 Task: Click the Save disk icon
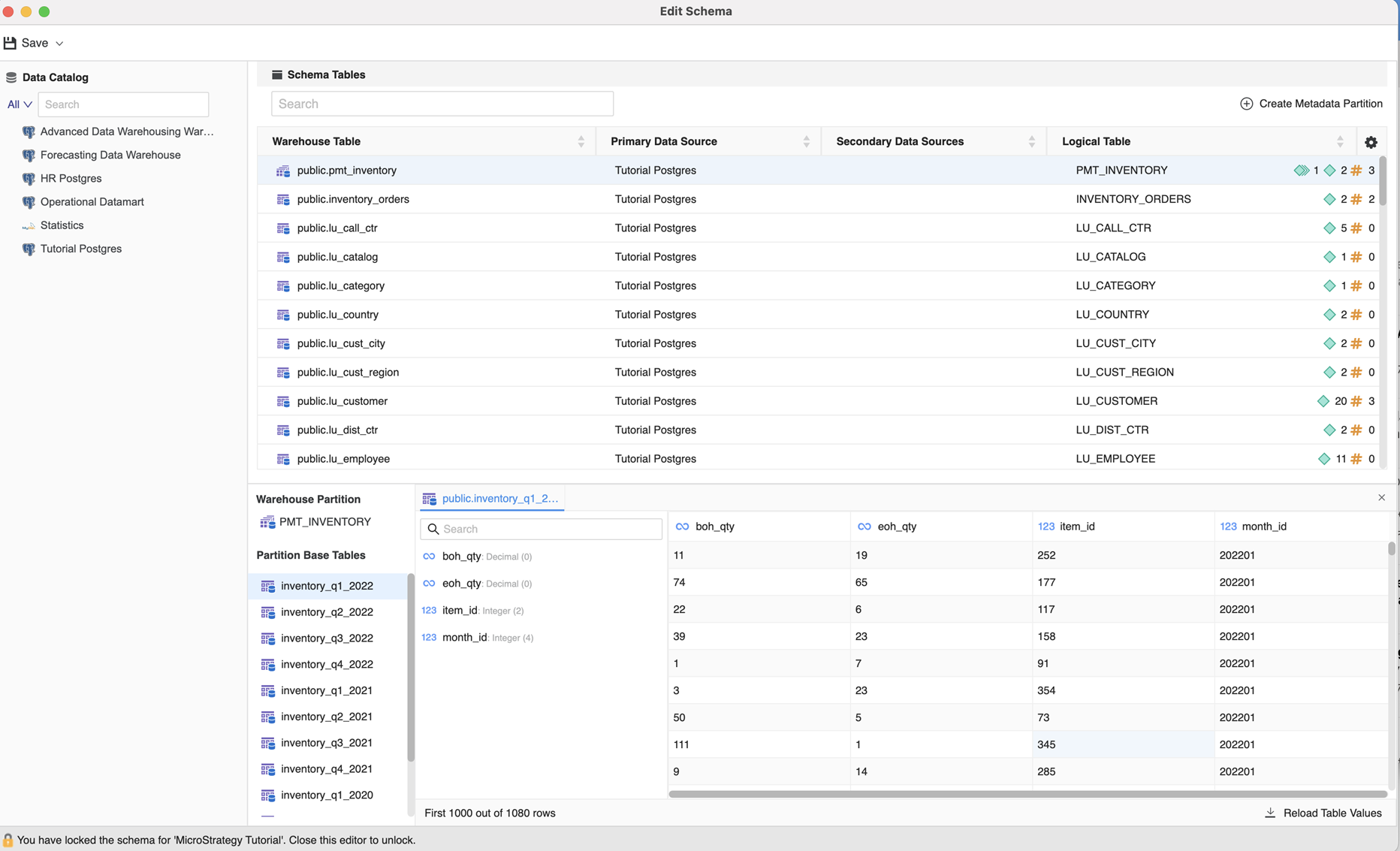point(10,43)
